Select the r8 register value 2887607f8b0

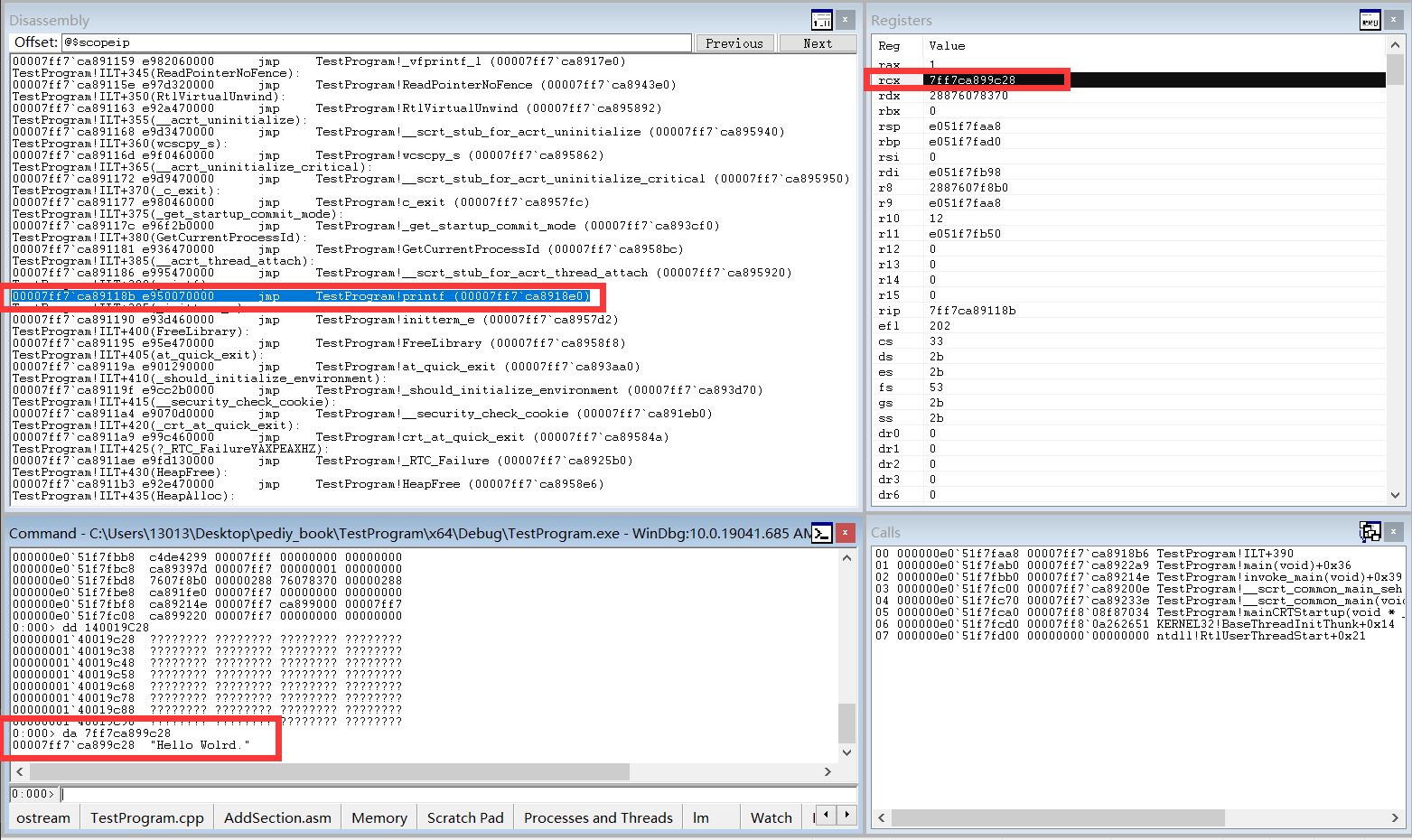point(968,188)
